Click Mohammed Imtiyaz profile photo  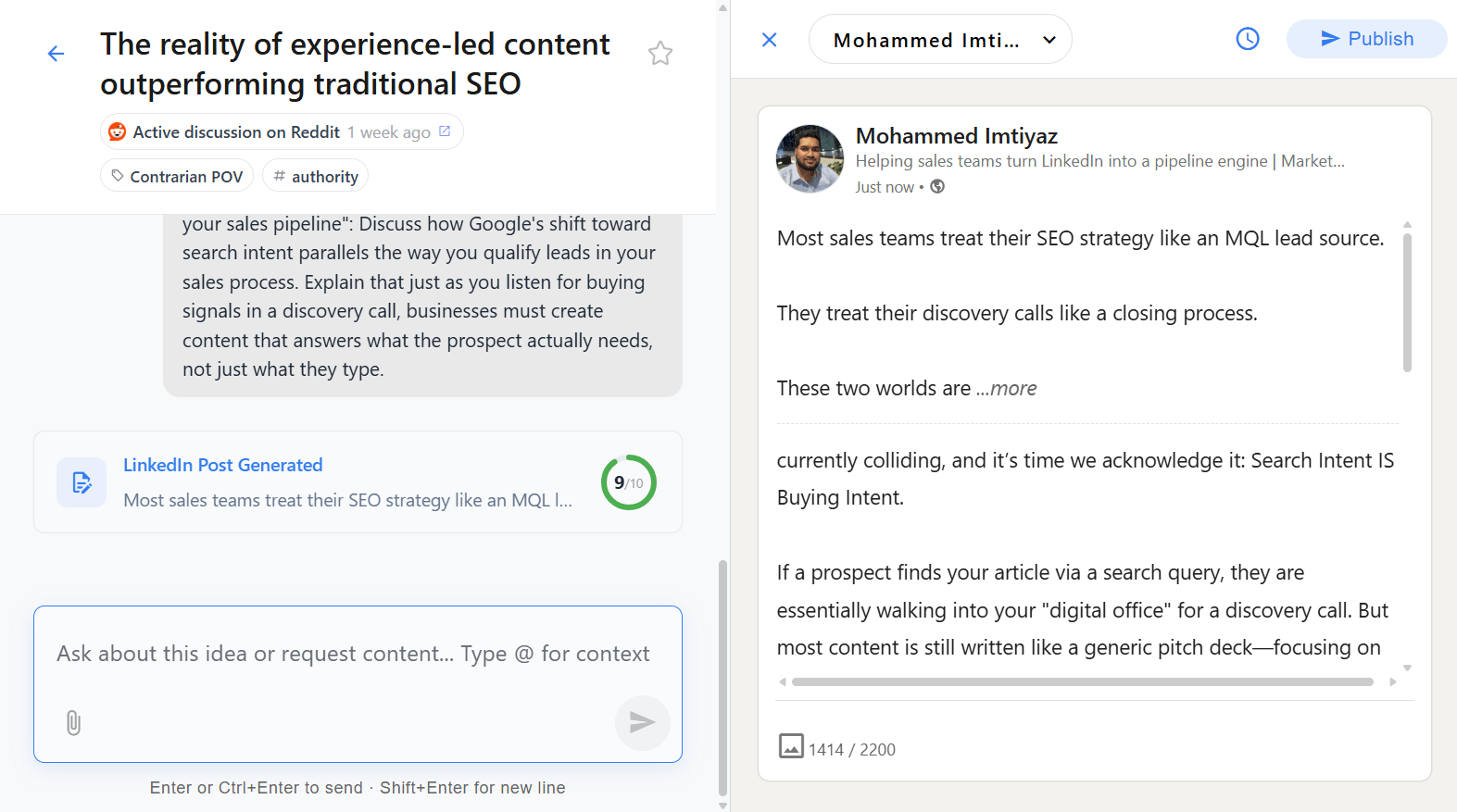click(810, 159)
